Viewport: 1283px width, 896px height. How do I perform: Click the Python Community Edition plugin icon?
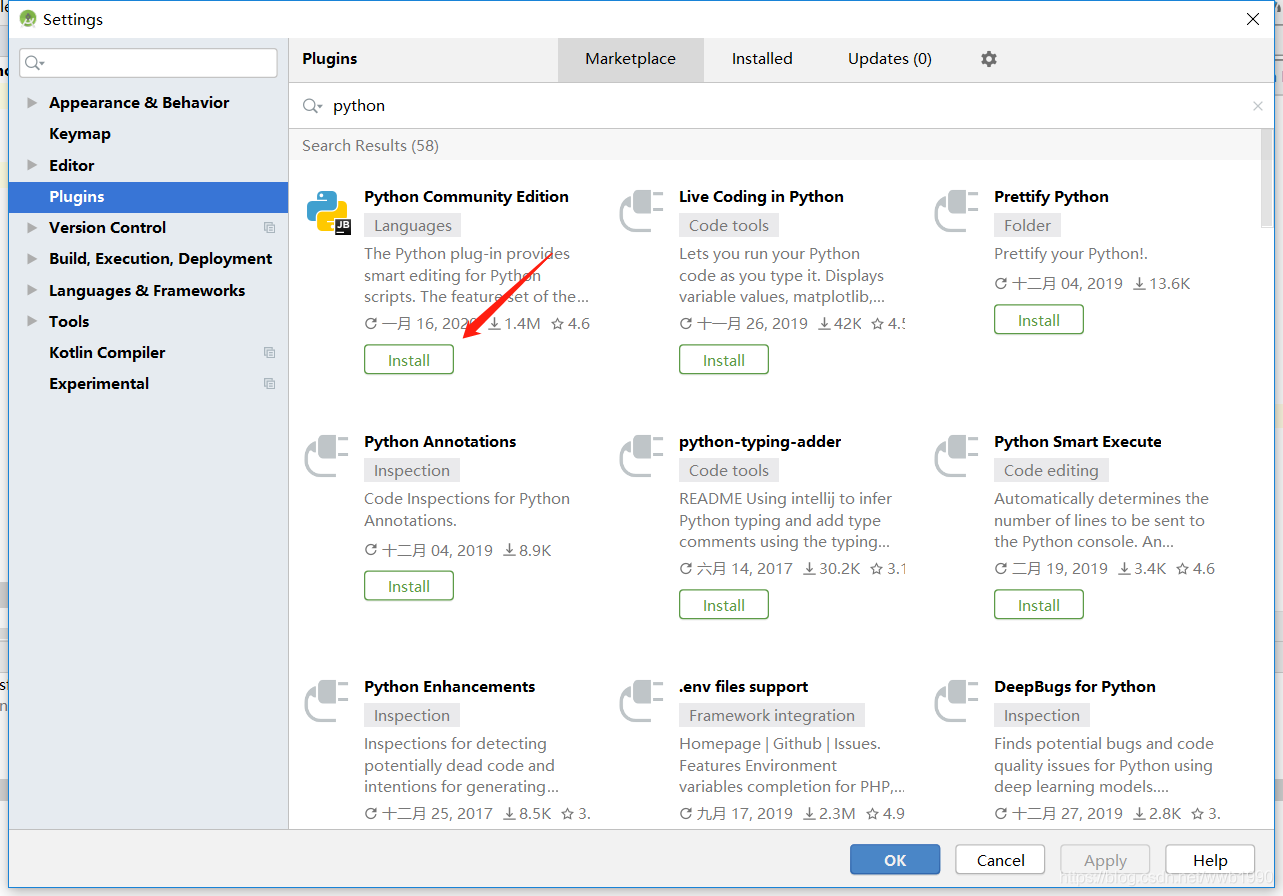[x=328, y=211]
